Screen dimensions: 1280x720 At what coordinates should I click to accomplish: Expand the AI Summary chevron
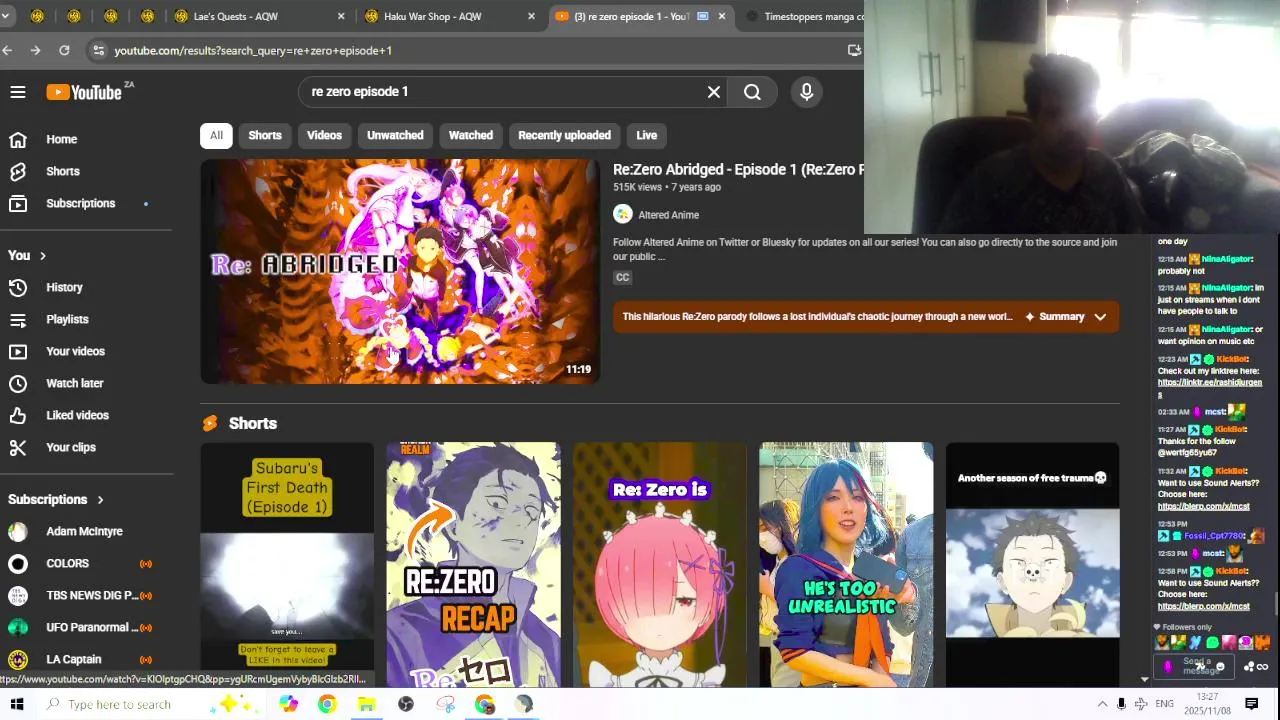(x=1100, y=317)
